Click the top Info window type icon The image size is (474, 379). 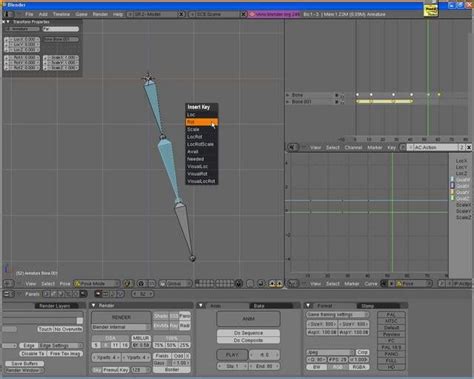click(9, 14)
